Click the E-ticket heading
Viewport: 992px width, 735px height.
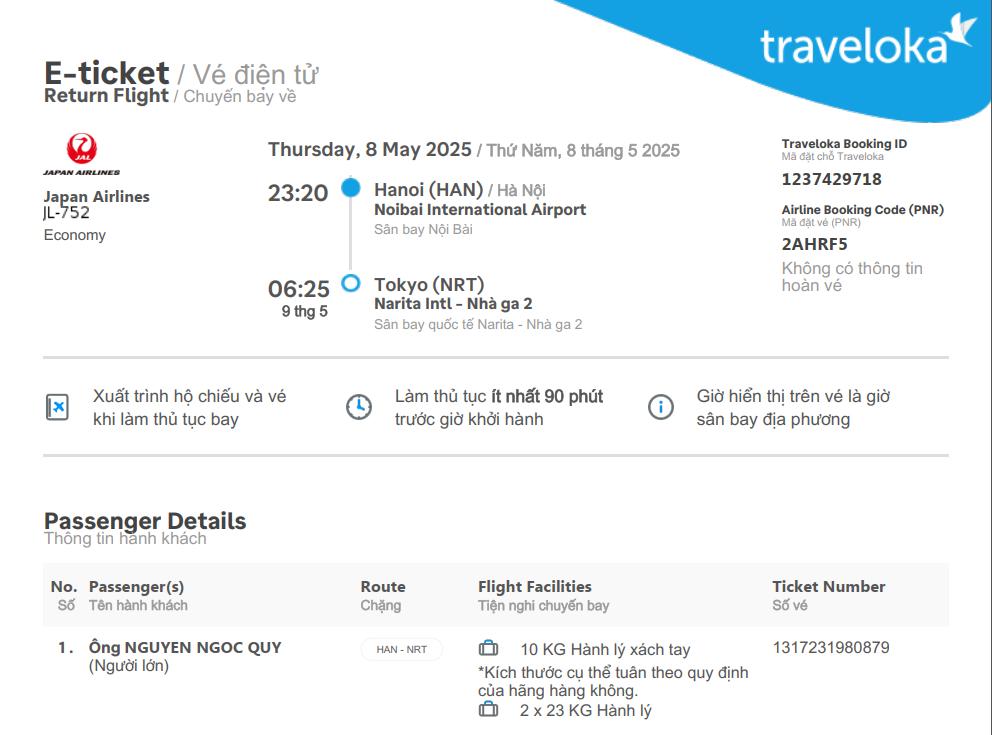click(x=107, y=73)
